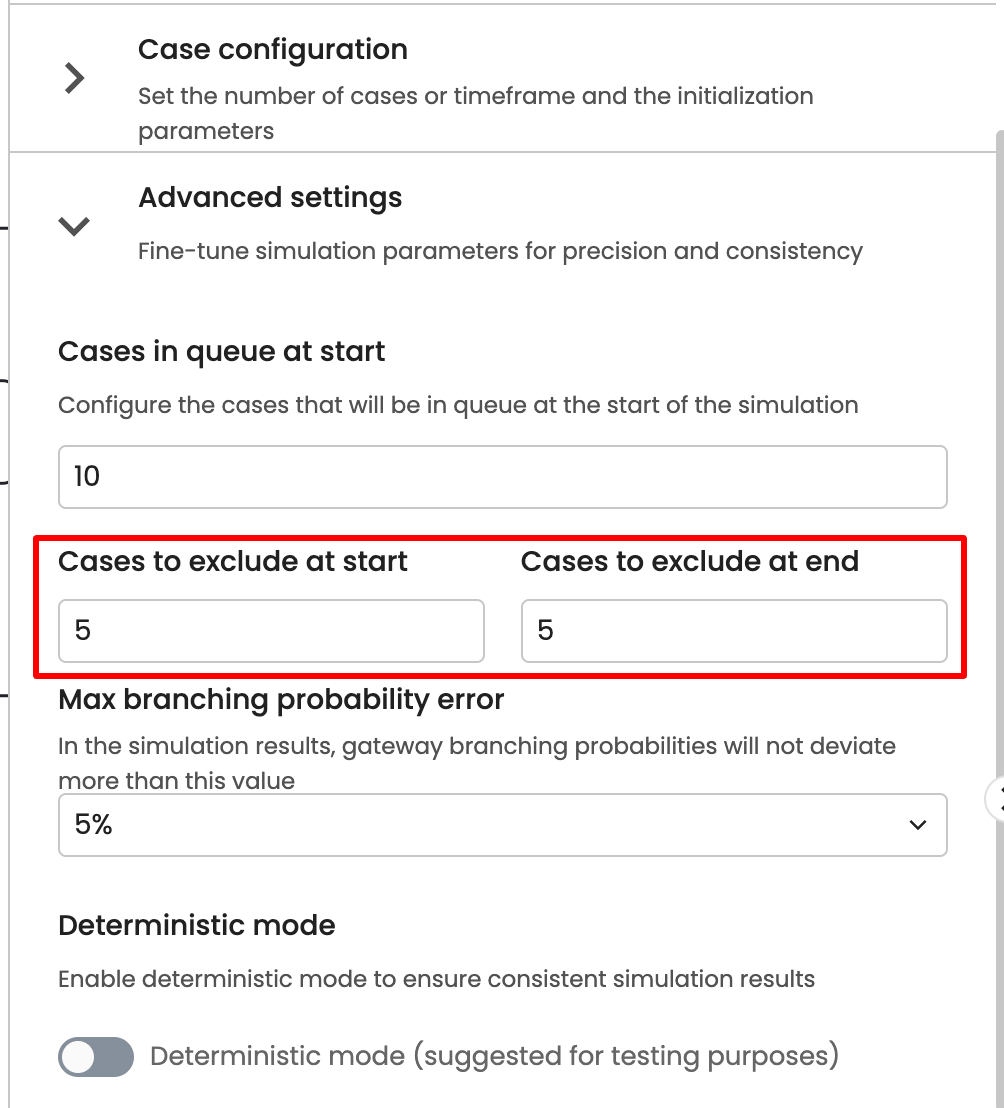Click the 'Cases to exclude at end' label
Image resolution: width=1004 pixels, height=1108 pixels.
pyautogui.click(x=689, y=562)
